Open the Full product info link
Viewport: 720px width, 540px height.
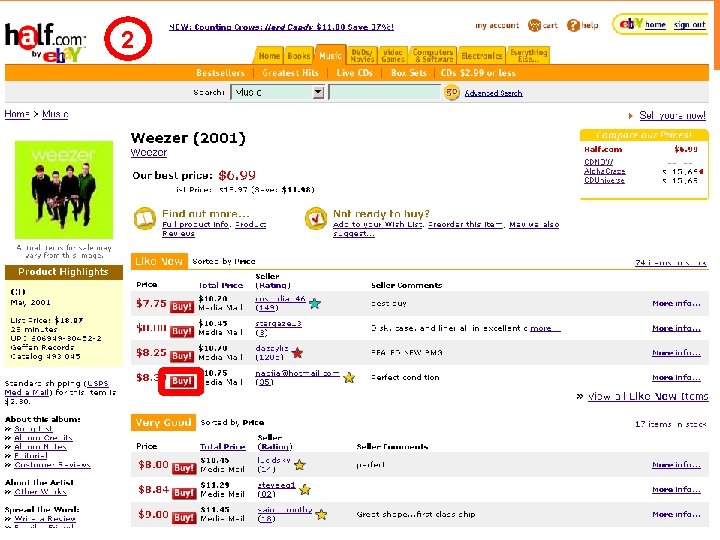(x=196, y=225)
